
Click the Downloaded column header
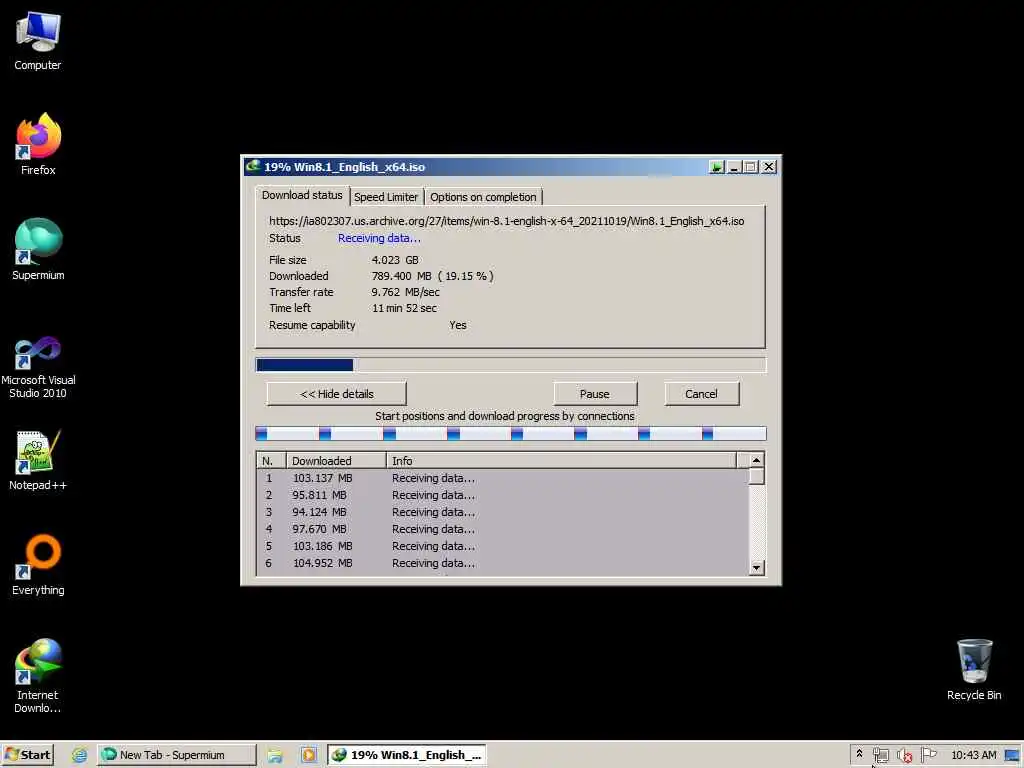(336, 461)
